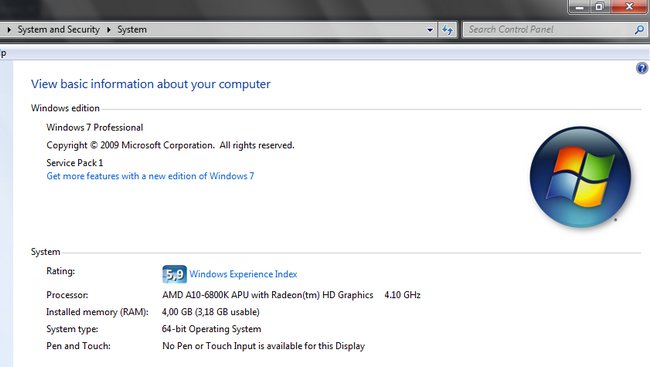Minimize the System window
Screen dimensions: 650x367
pos(580,7)
